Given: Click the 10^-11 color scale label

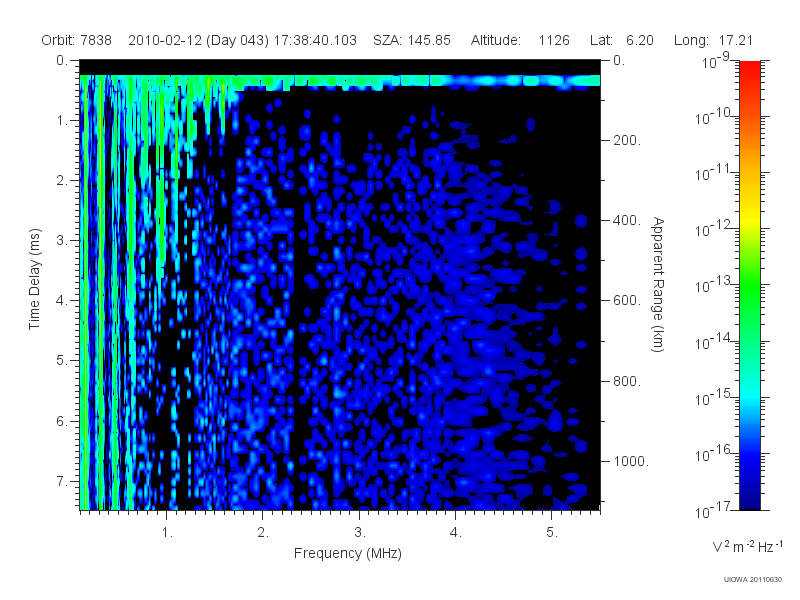Looking at the screenshot, I should [x=714, y=173].
